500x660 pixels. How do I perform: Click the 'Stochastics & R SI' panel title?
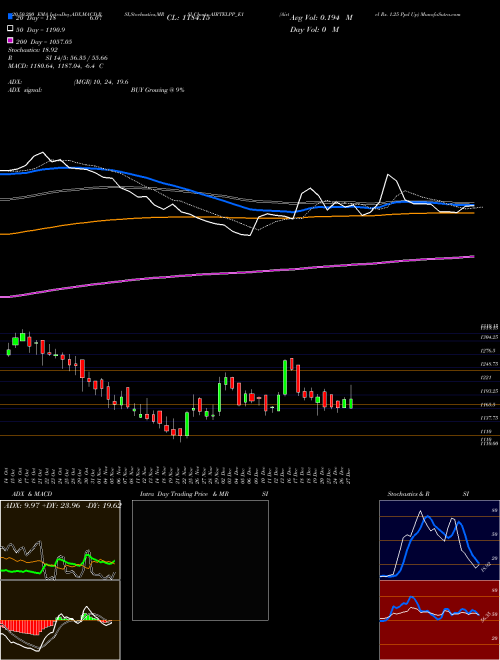428,494
